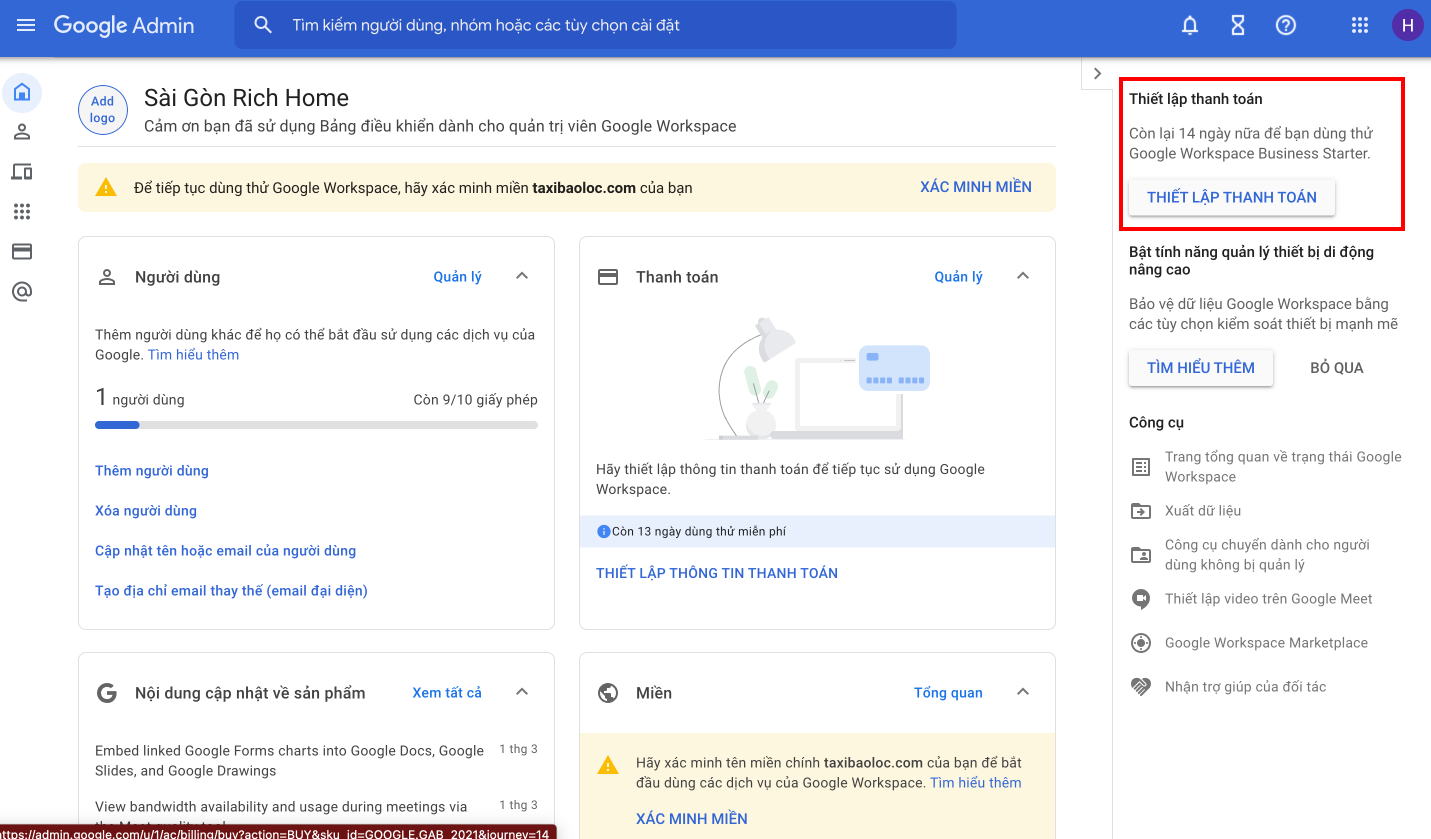1431x839 pixels.
Task: Click XÁC MINH MIỀN in Miền card
Action: point(692,819)
